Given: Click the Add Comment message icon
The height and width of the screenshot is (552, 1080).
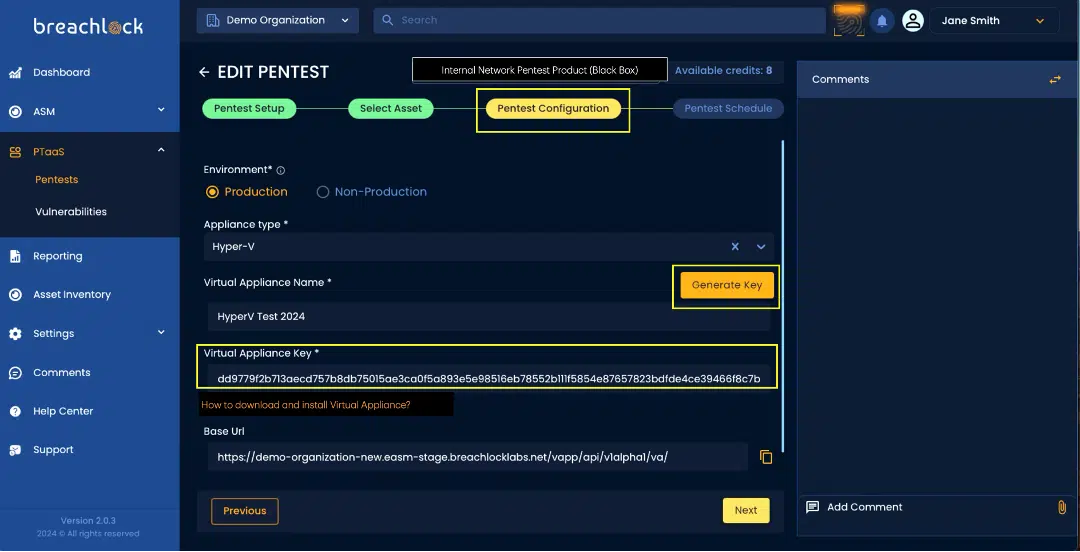Looking at the screenshot, I should pos(813,507).
